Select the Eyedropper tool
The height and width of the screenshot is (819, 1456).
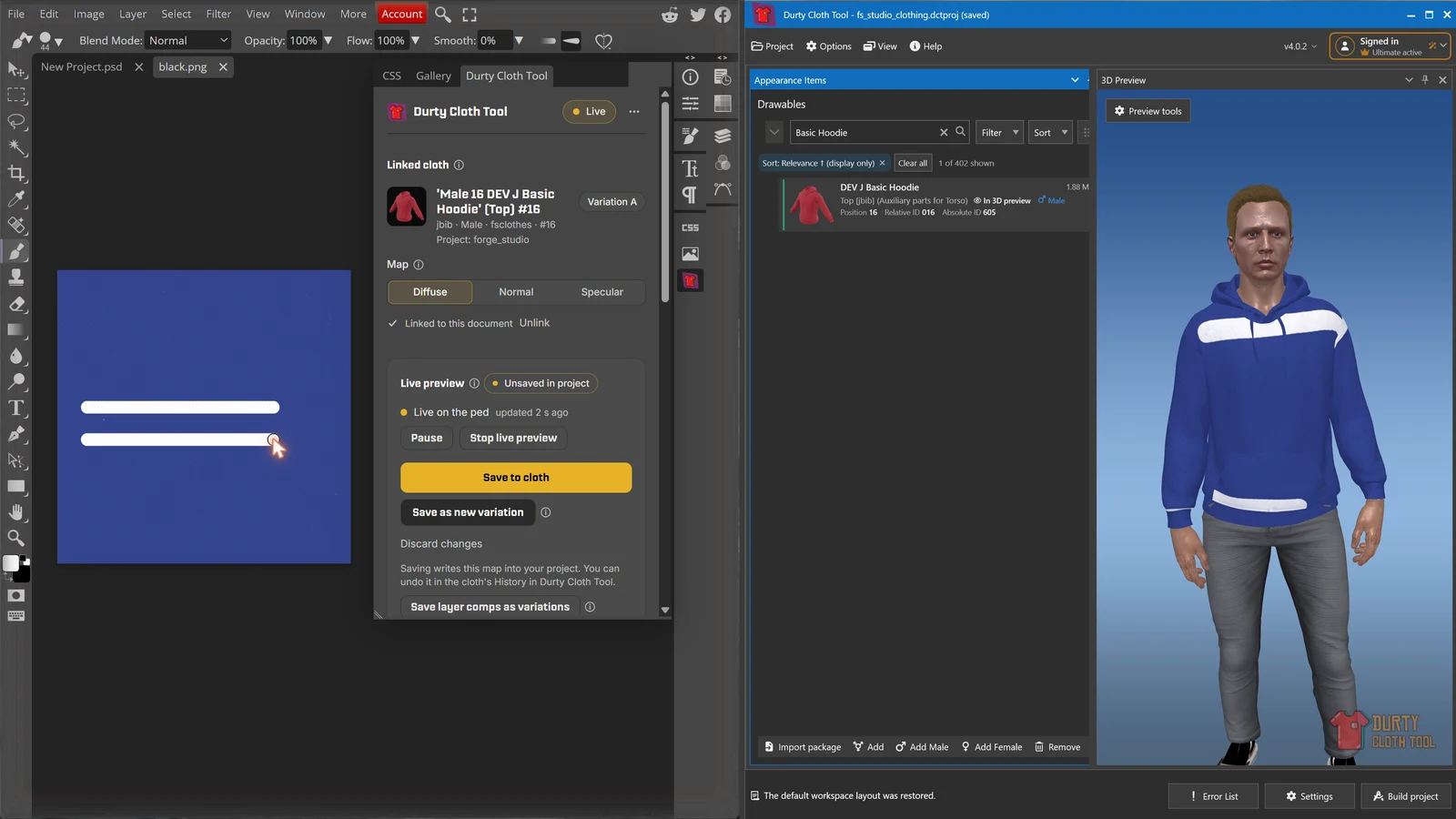pos(16,198)
